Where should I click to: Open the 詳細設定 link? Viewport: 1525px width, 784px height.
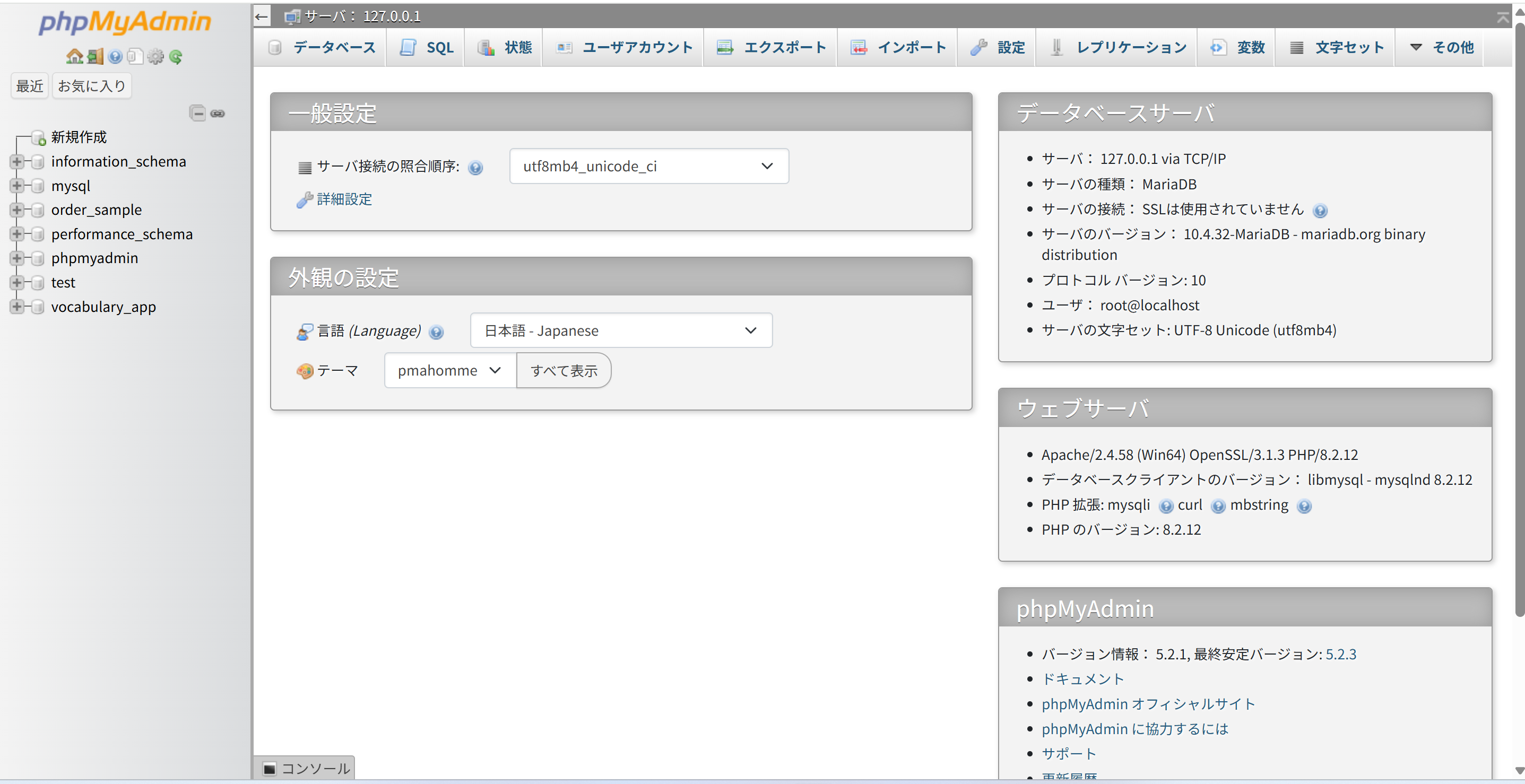tap(344, 199)
